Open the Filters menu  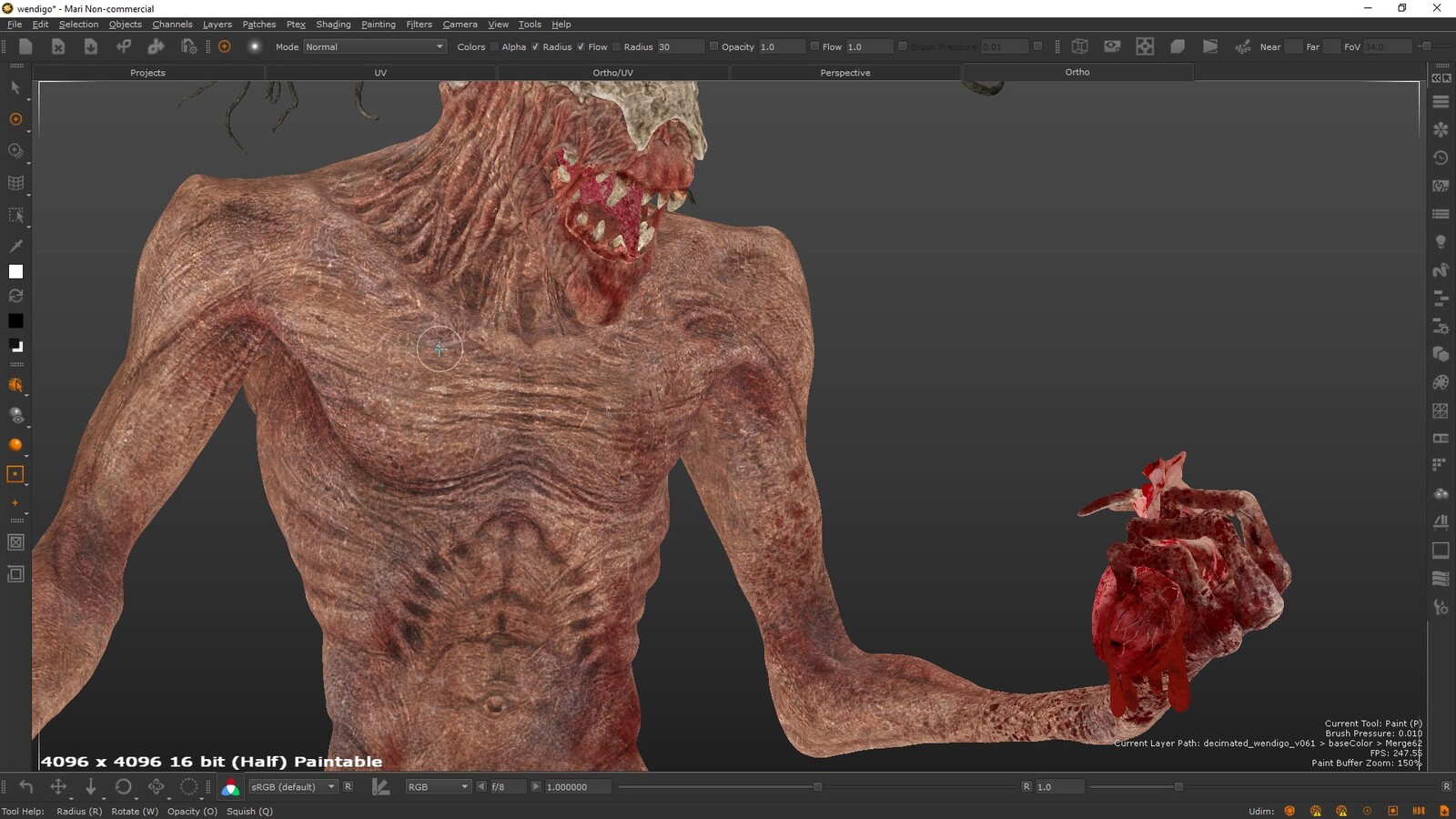[x=419, y=25]
